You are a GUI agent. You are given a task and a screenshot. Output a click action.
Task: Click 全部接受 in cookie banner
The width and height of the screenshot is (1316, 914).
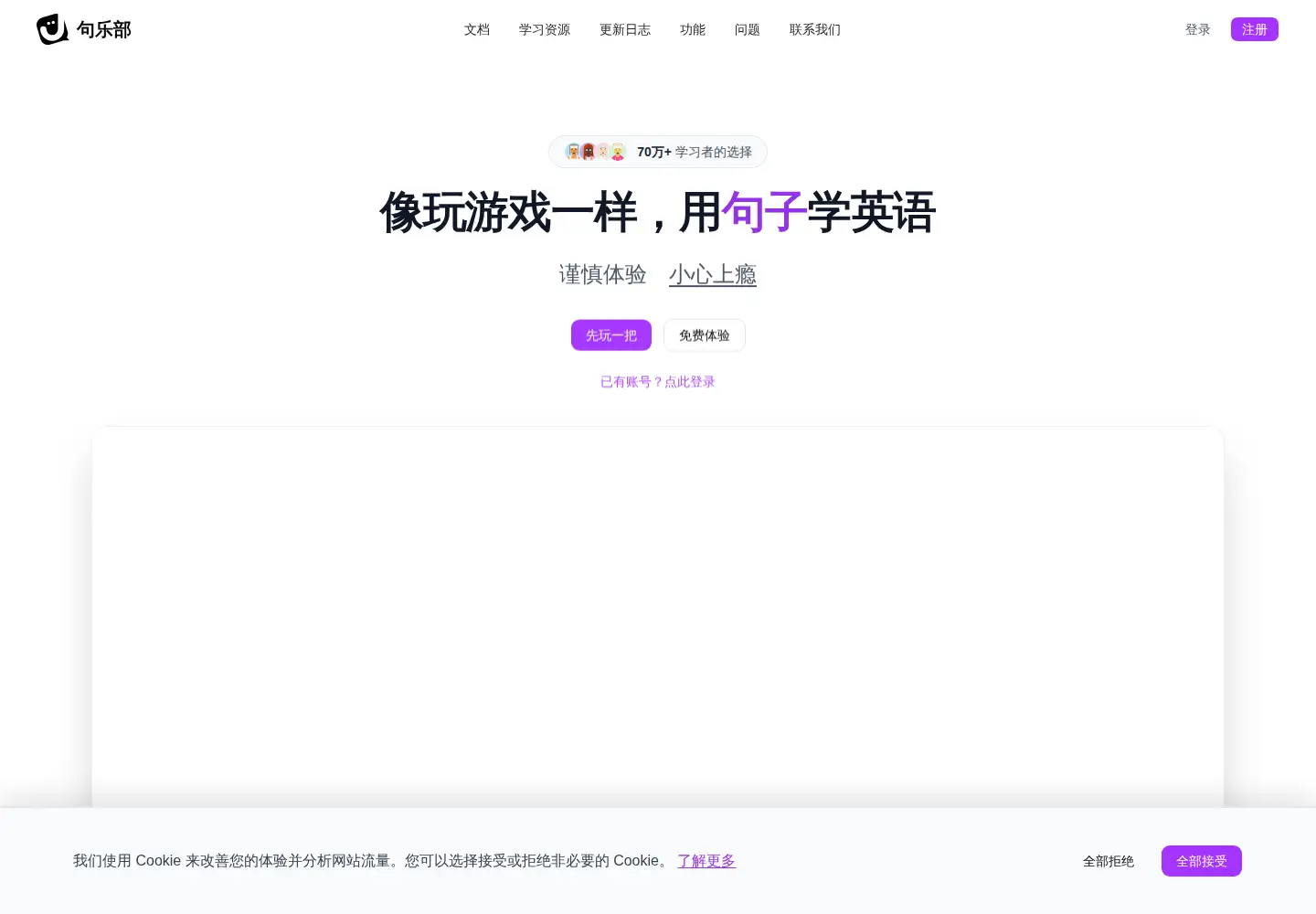click(1202, 861)
